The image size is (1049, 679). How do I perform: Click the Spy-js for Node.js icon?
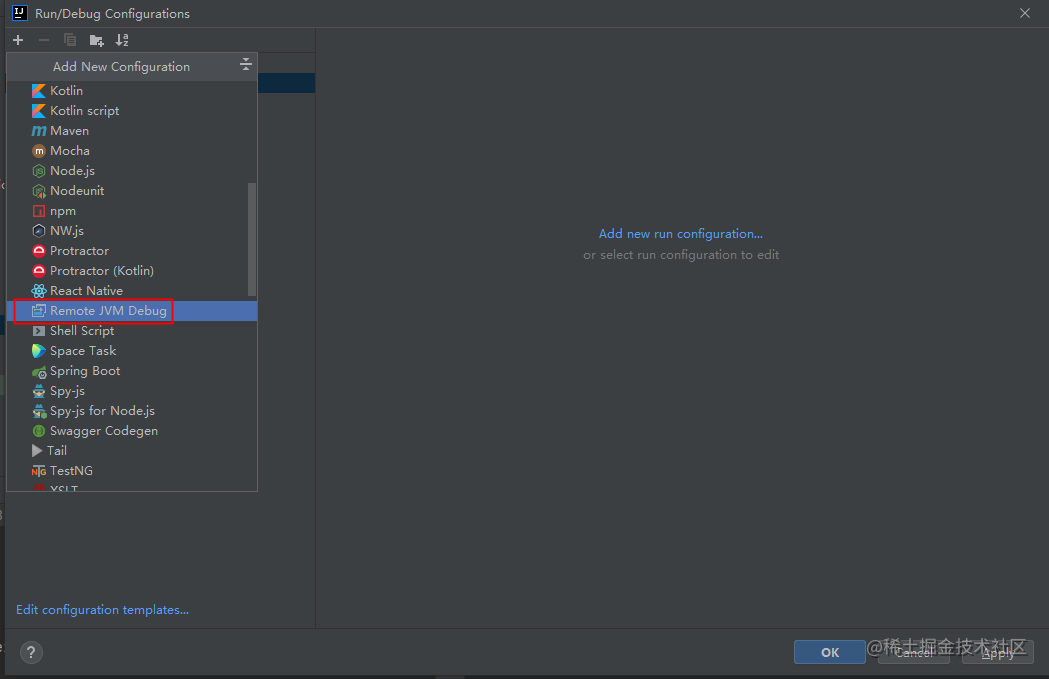coord(39,411)
